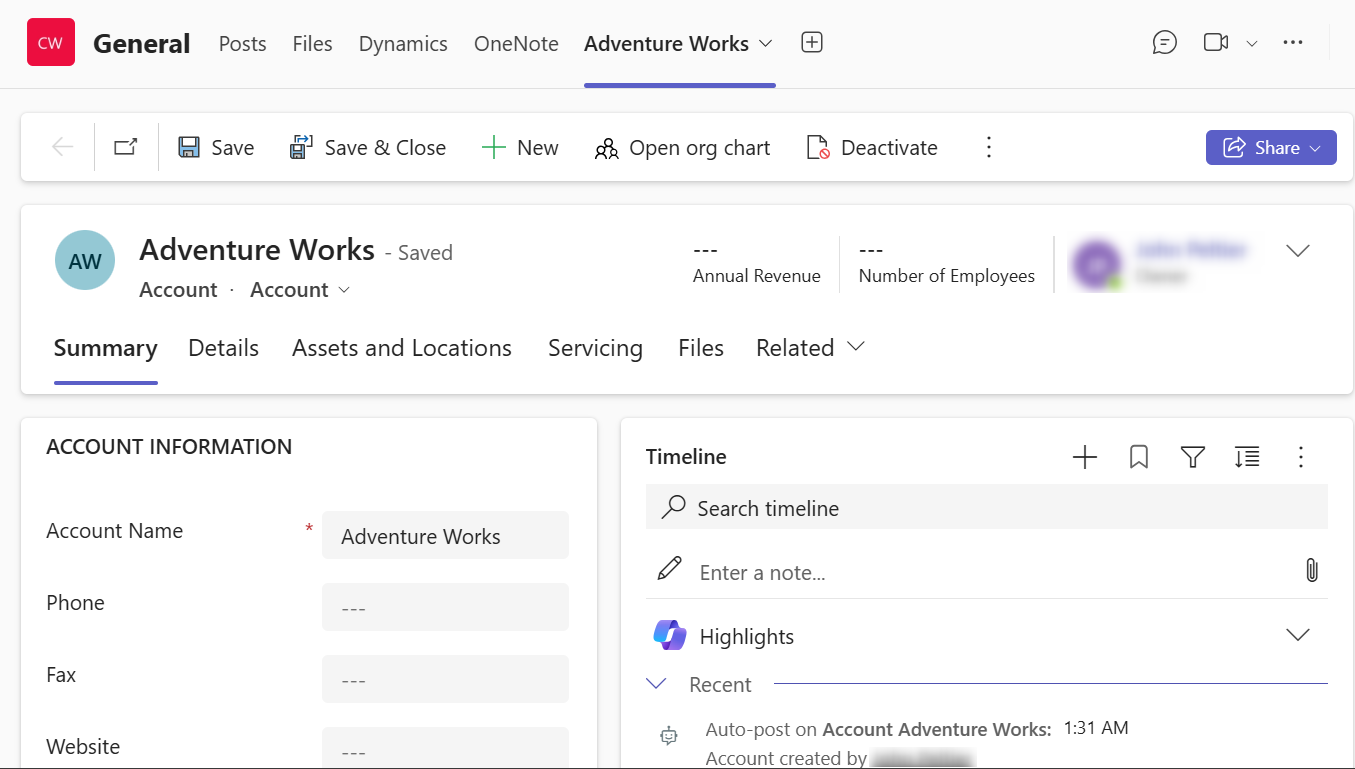This screenshot has height=769, width=1355.
Task: Click the AW account avatar
Action: tap(85, 260)
